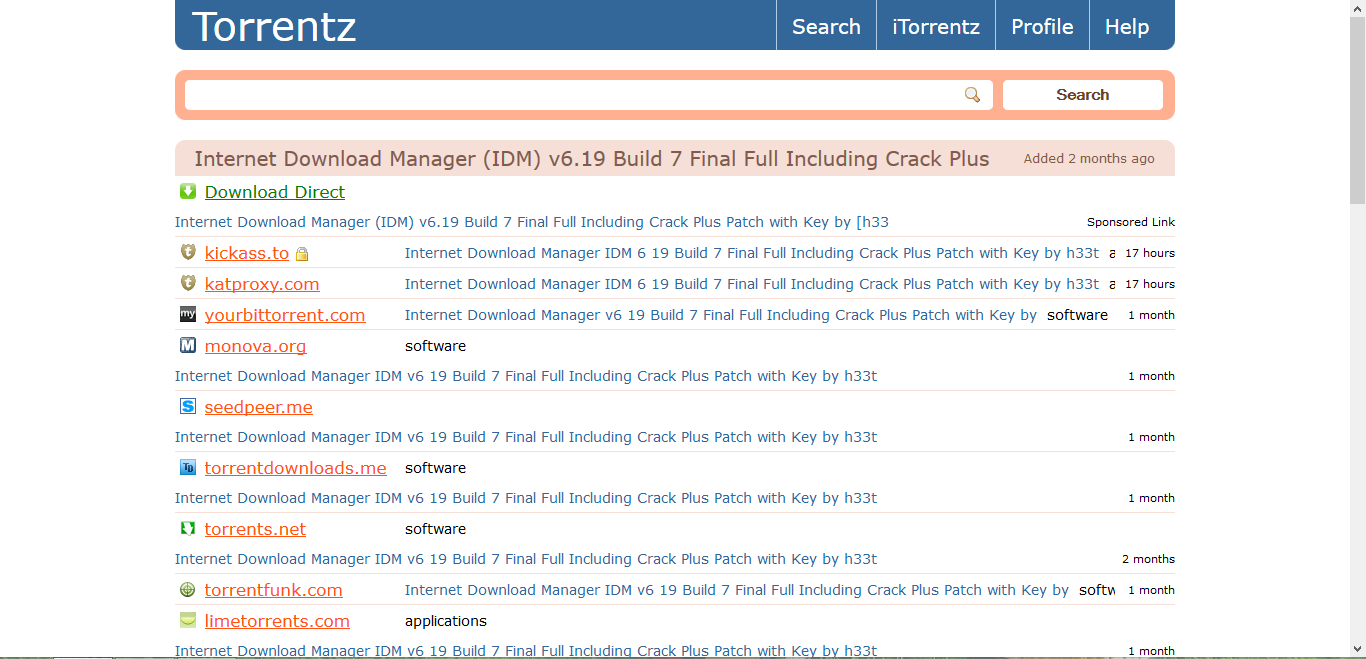Open the torrents.net link
Image resolution: width=1366 pixels, height=659 pixels.
point(255,529)
